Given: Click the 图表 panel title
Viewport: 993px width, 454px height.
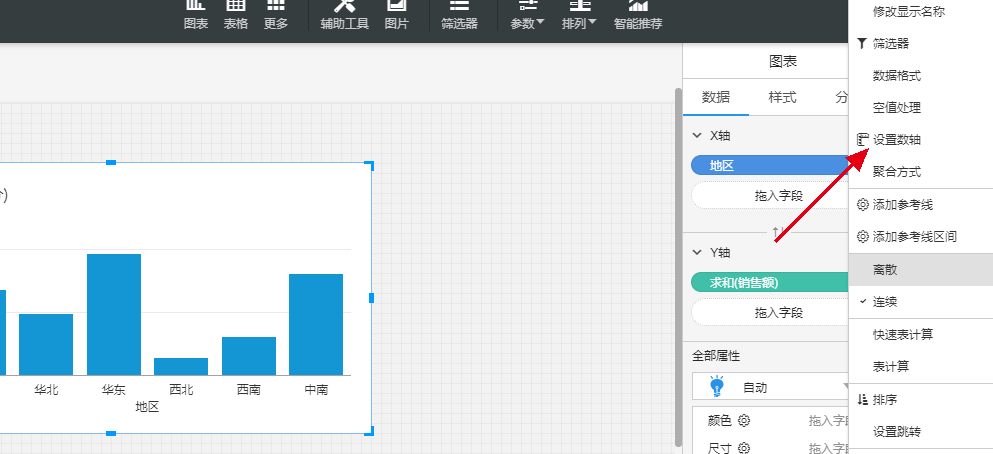Looking at the screenshot, I should (x=783, y=61).
